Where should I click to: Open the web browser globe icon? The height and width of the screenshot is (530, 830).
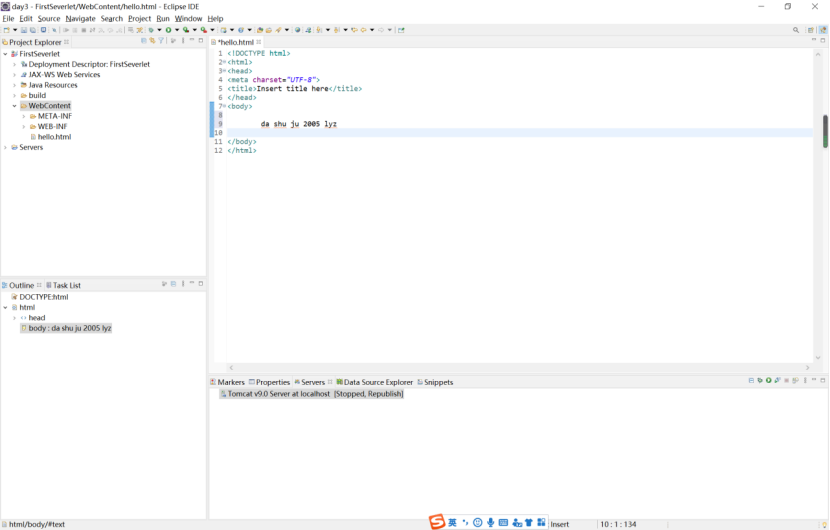297,30
